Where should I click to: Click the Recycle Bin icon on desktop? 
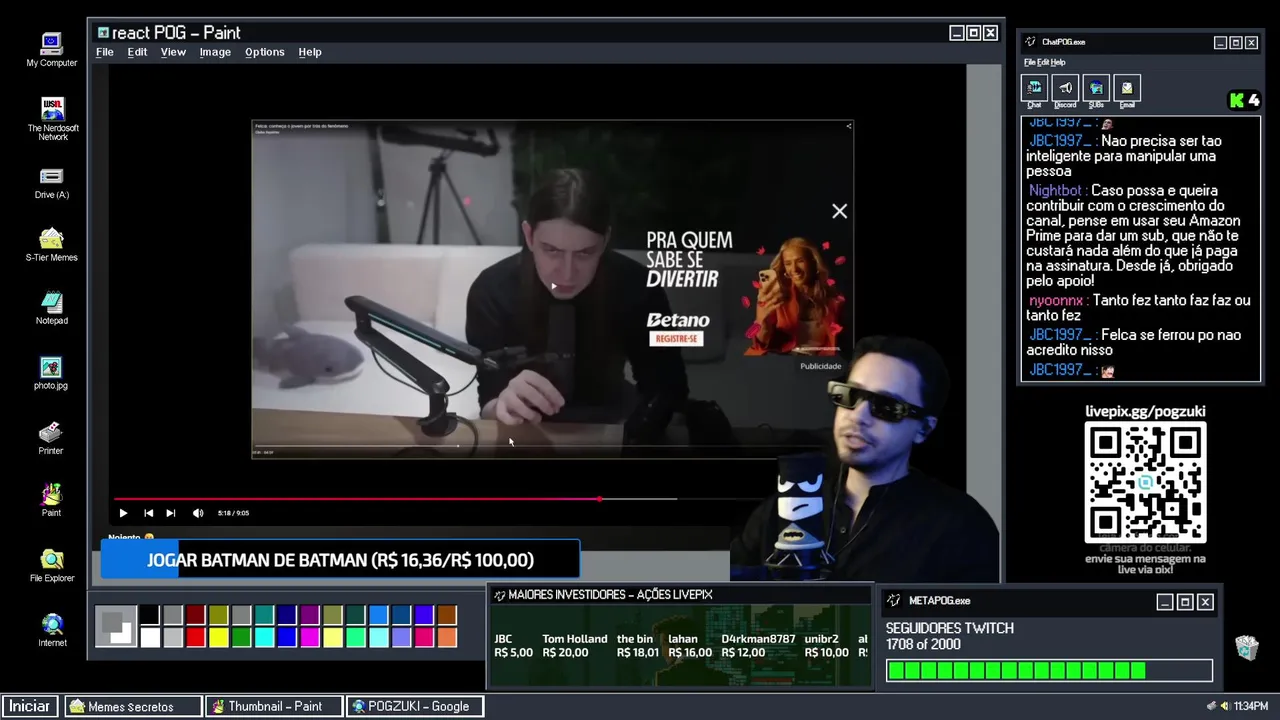[x=1246, y=647]
